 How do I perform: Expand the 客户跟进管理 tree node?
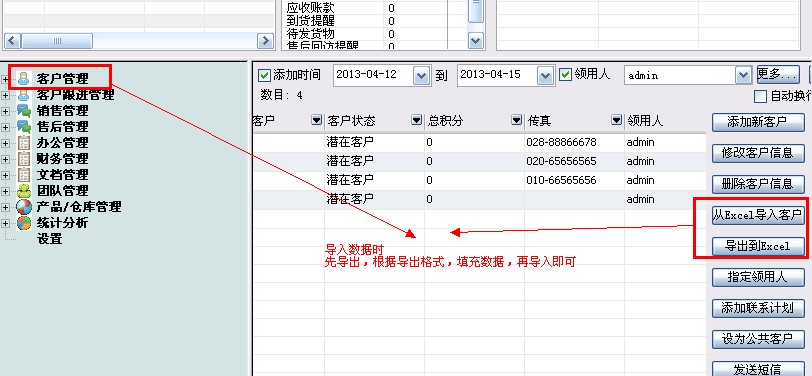pos(6,95)
